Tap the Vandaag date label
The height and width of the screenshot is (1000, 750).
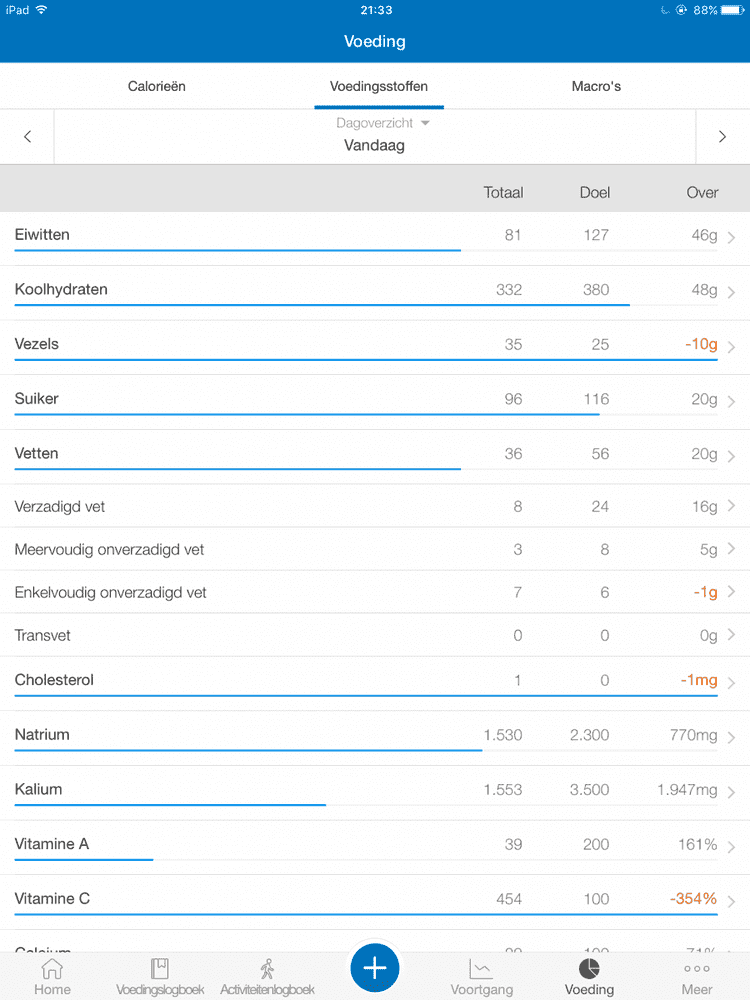[374, 146]
